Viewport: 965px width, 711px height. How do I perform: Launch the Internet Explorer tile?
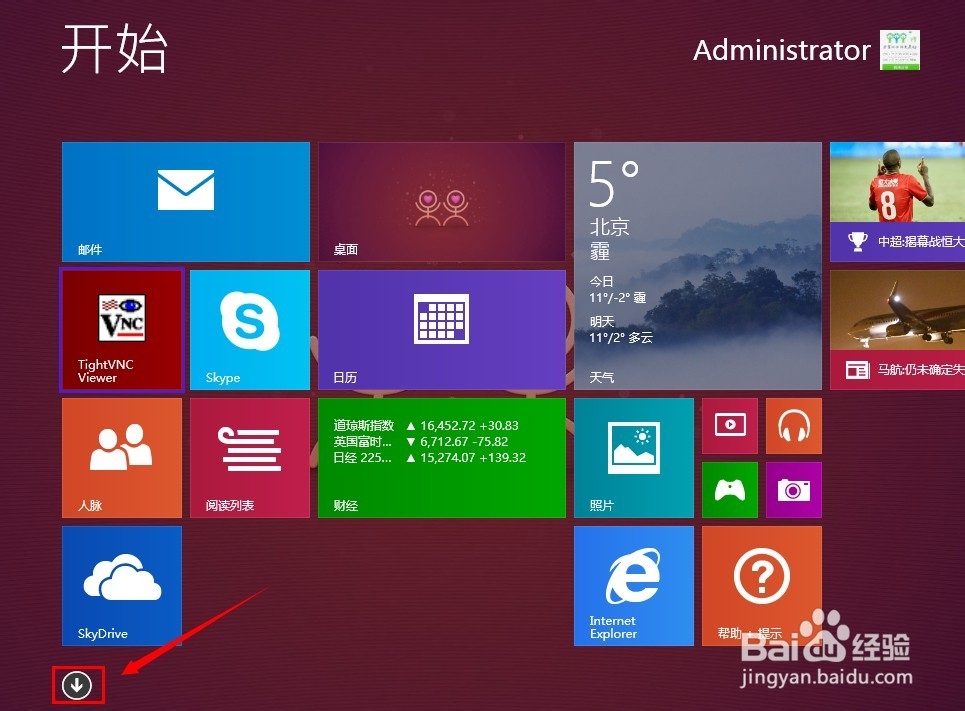click(x=634, y=586)
